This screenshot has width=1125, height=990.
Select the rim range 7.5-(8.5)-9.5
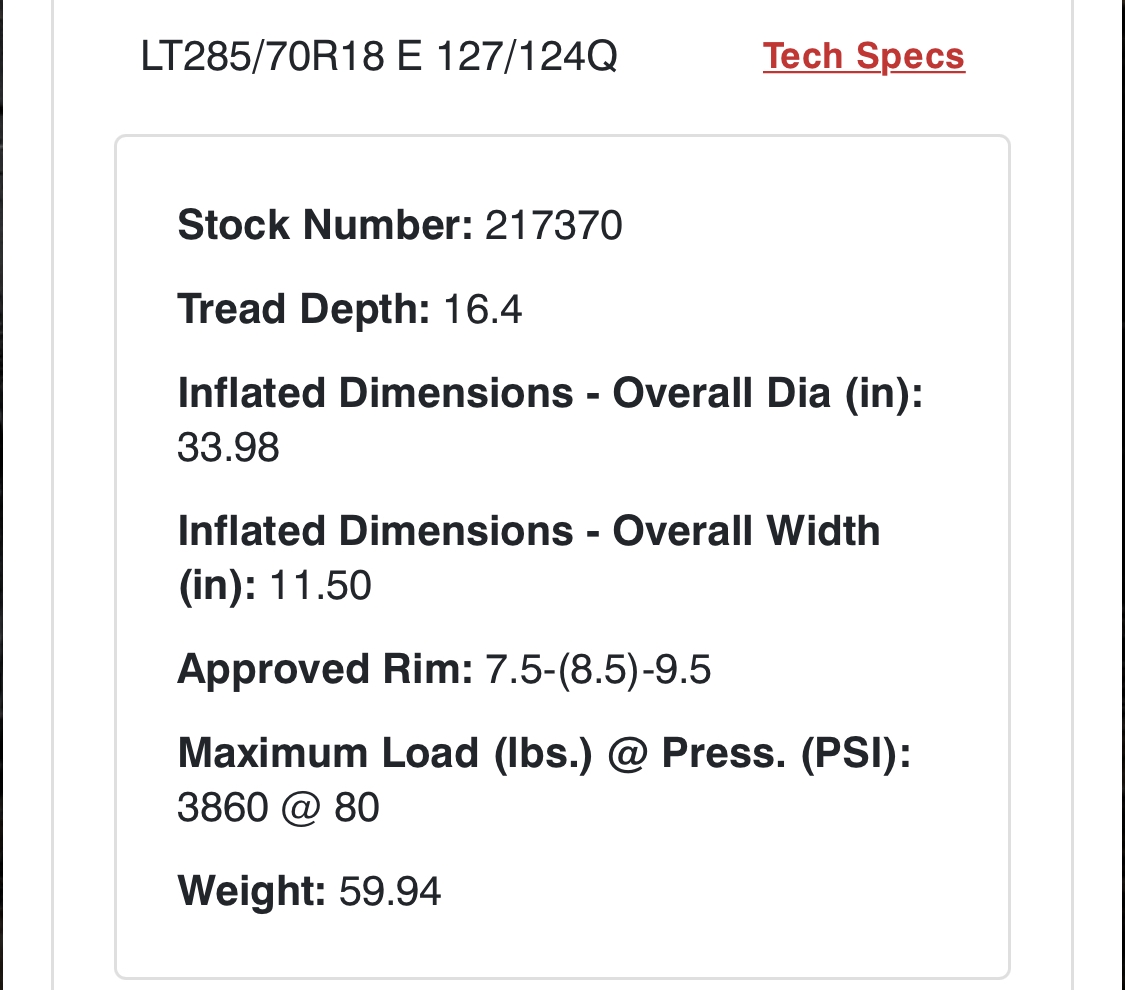pyautogui.click(x=598, y=669)
